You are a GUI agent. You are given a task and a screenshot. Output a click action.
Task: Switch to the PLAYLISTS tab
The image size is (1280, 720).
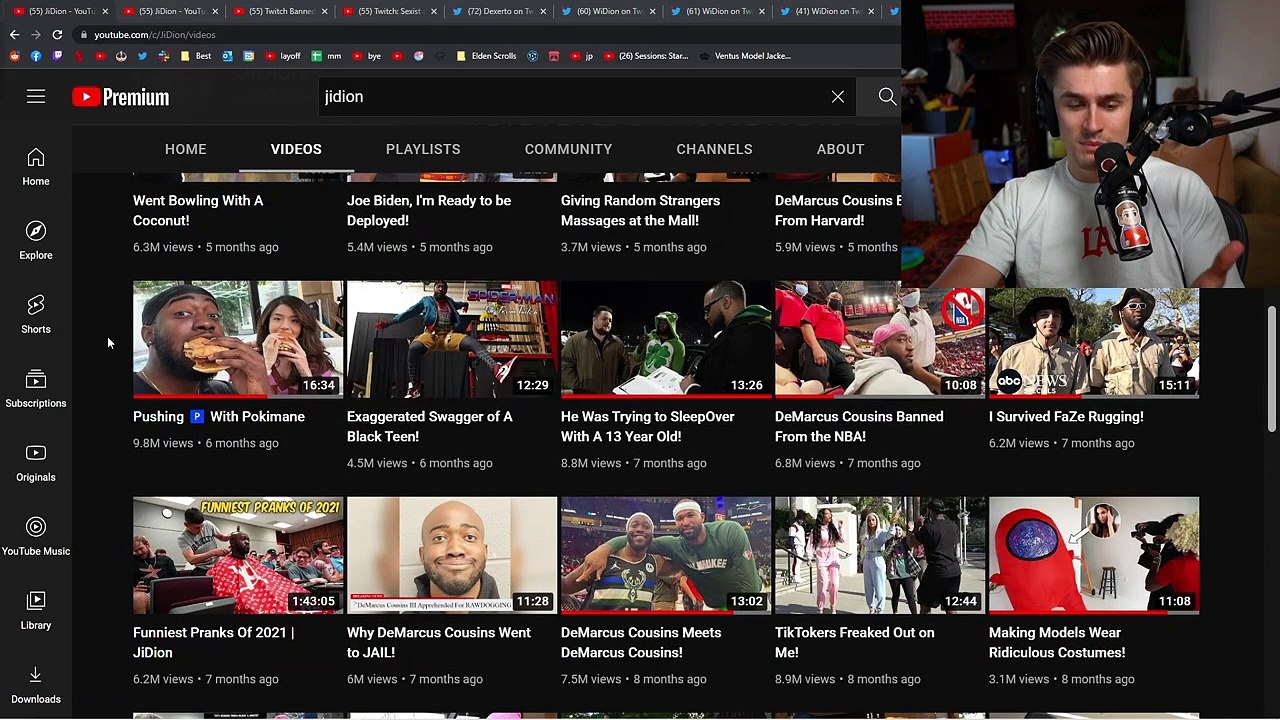(423, 149)
